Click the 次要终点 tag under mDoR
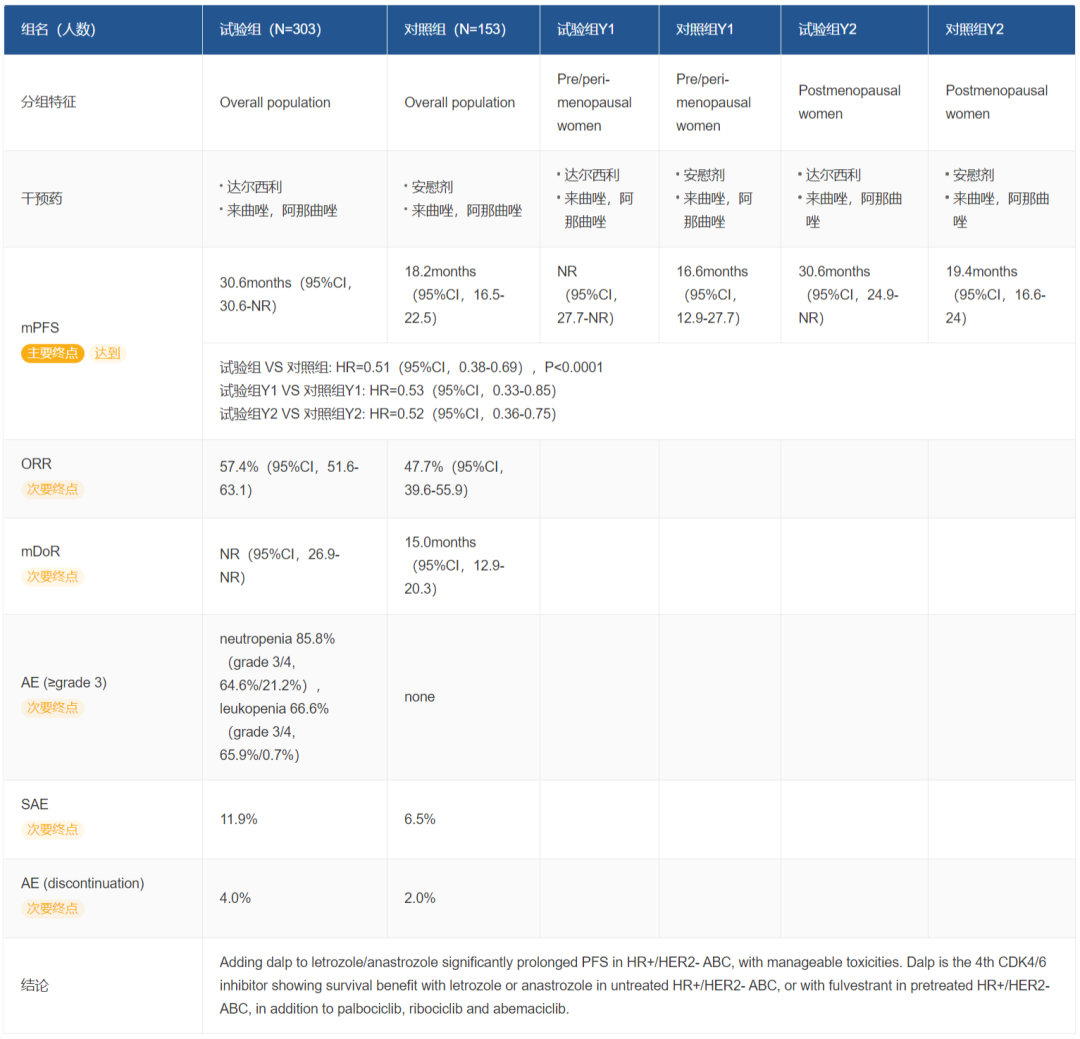Viewport: 1080px width, 1039px height. tap(52, 576)
